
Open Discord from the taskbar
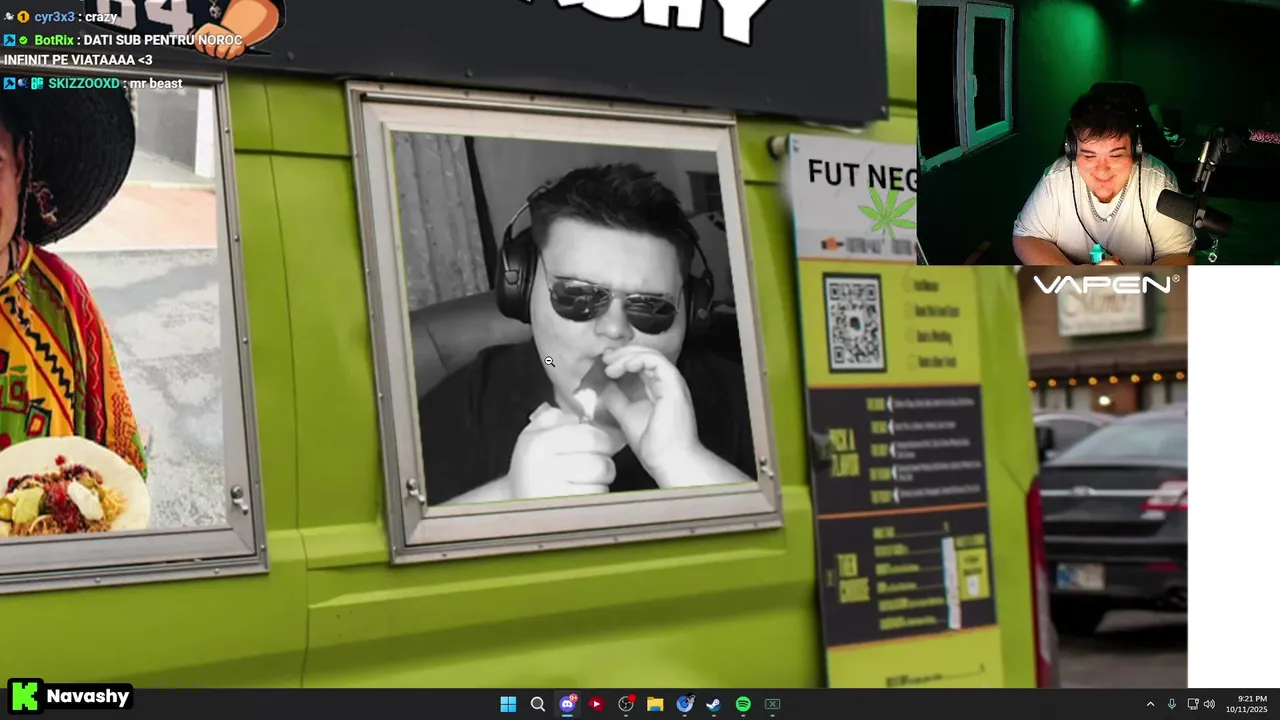(x=567, y=704)
